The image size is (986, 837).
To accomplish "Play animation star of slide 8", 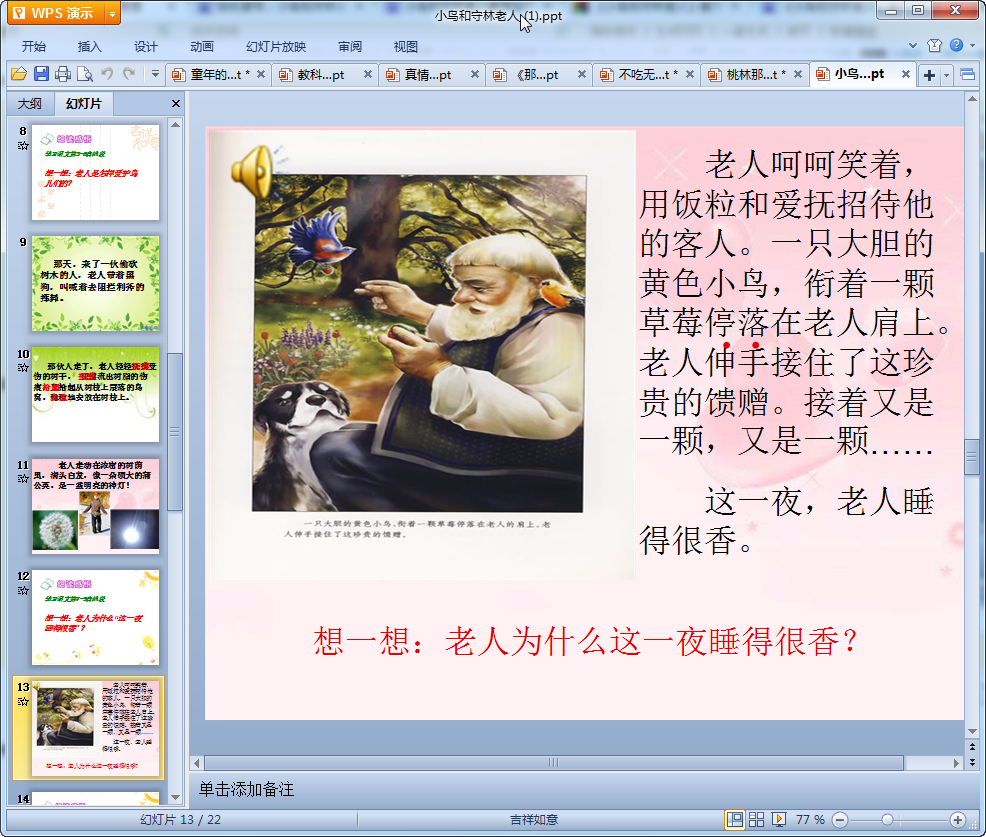I will pyautogui.click(x=23, y=146).
